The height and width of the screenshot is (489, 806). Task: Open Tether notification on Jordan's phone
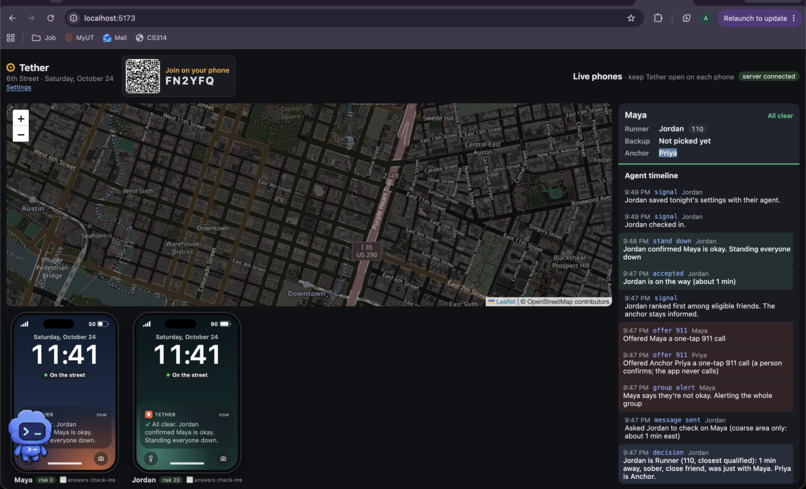187,427
